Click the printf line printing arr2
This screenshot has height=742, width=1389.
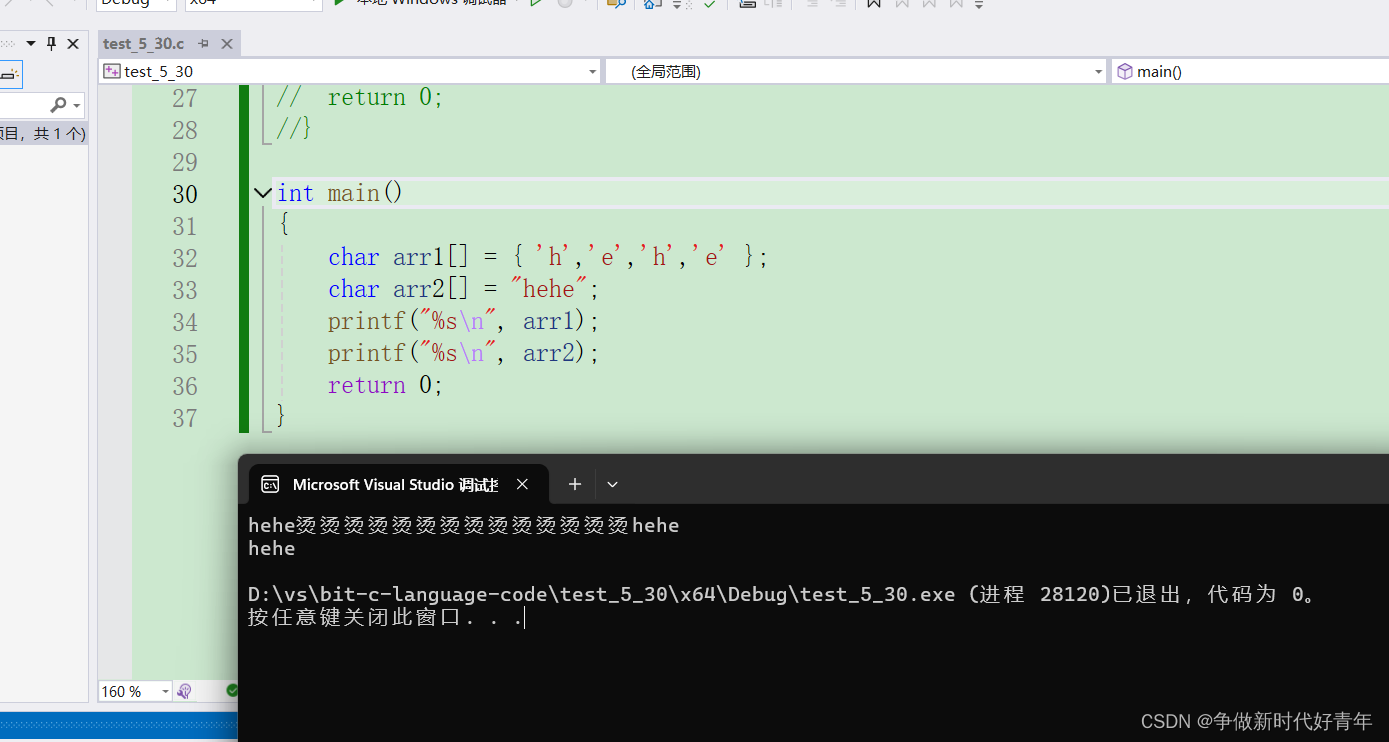tap(463, 353)
